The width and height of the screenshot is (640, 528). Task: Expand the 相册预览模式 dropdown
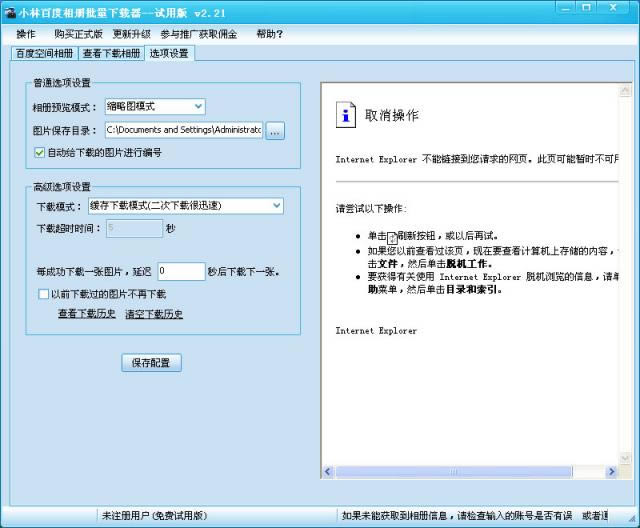(198, 106)
